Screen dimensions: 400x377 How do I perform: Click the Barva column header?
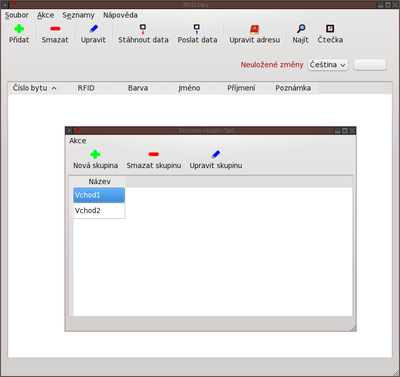coord(138,88)
